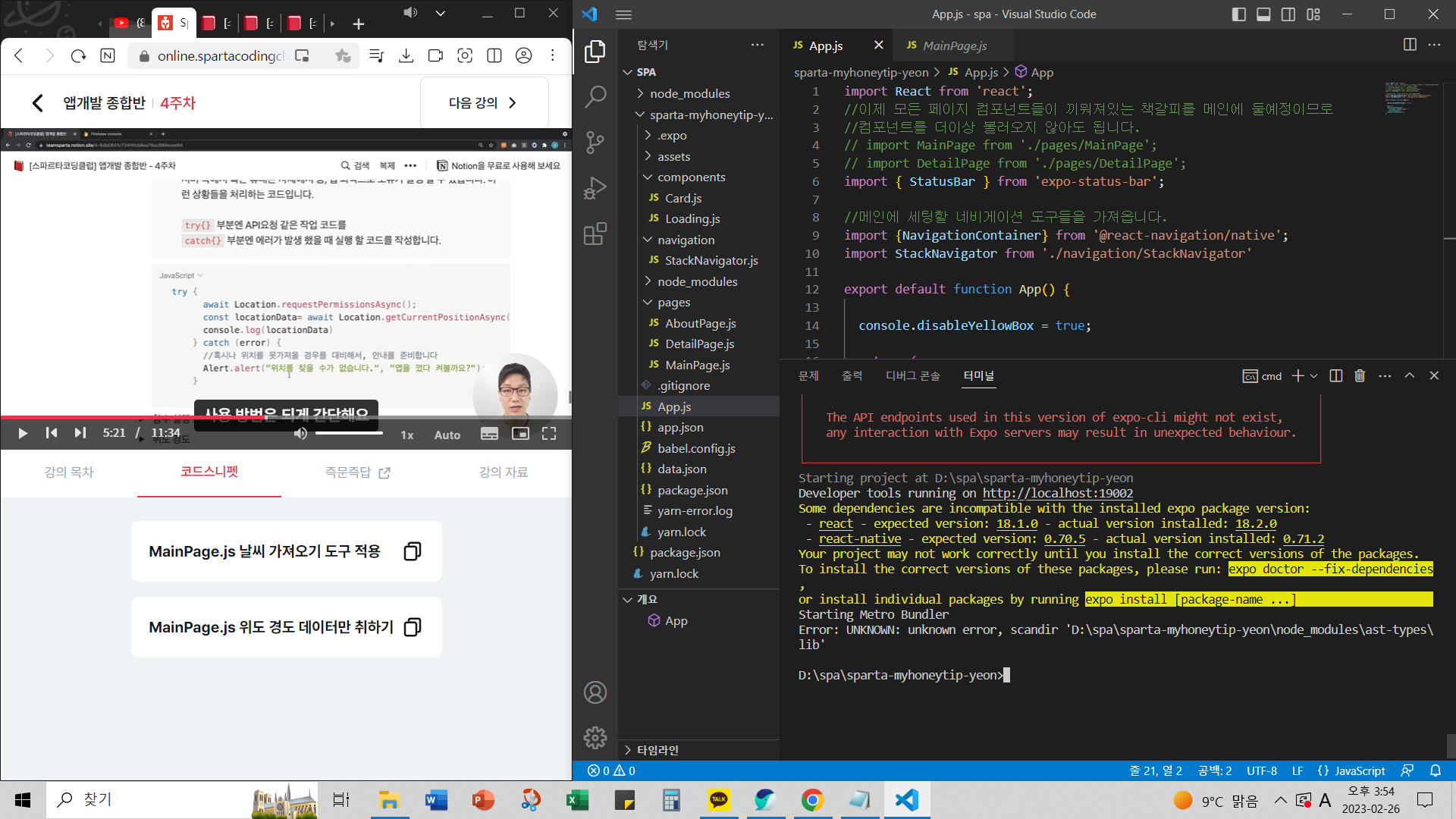Image resolution: width=1456 pixels, height=819 pixels.
Task: Toggle primary sidebar layout in VS Code
Action: (x=1239, y=14)
